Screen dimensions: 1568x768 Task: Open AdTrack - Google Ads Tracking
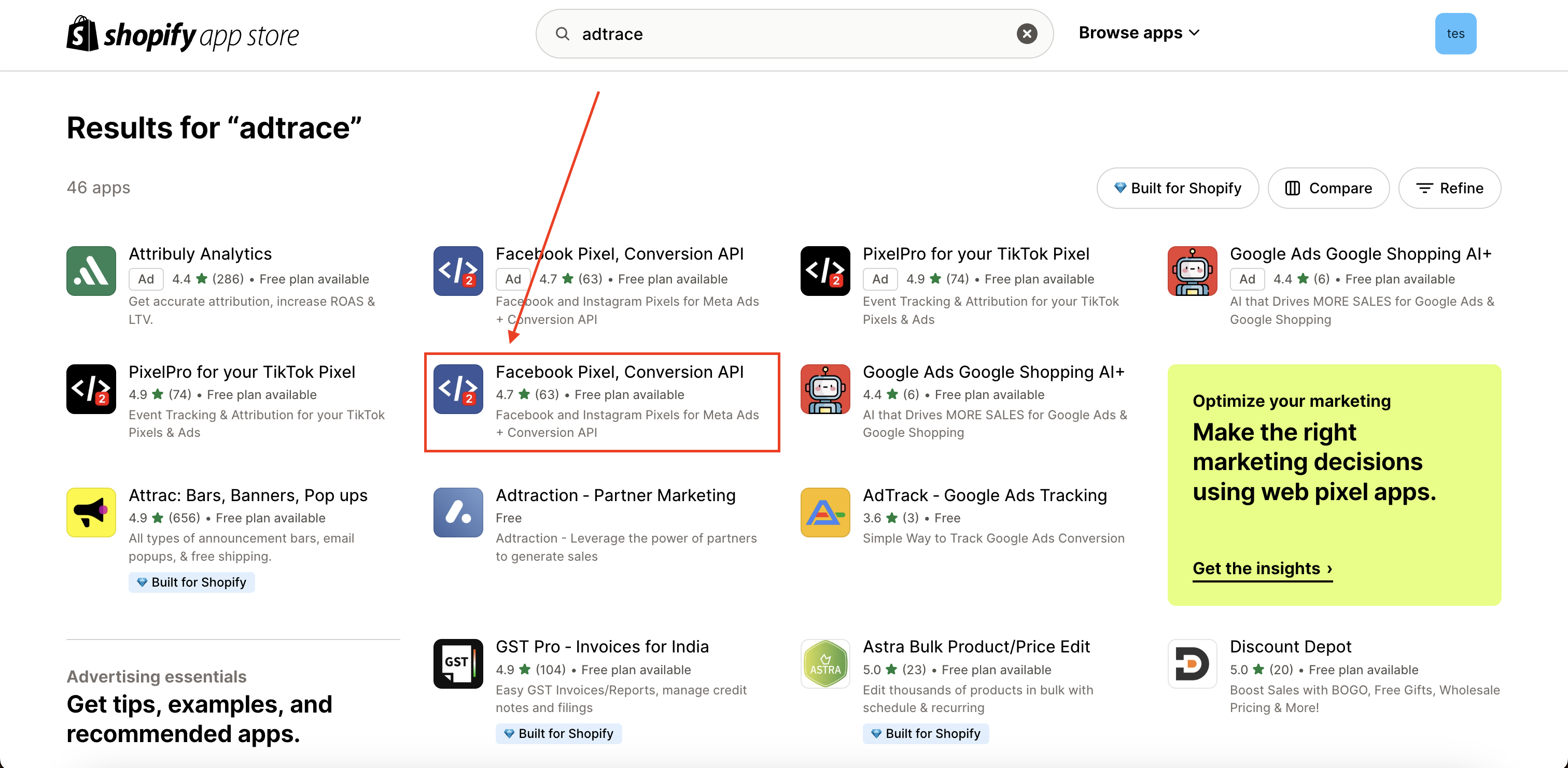(985, 495)
